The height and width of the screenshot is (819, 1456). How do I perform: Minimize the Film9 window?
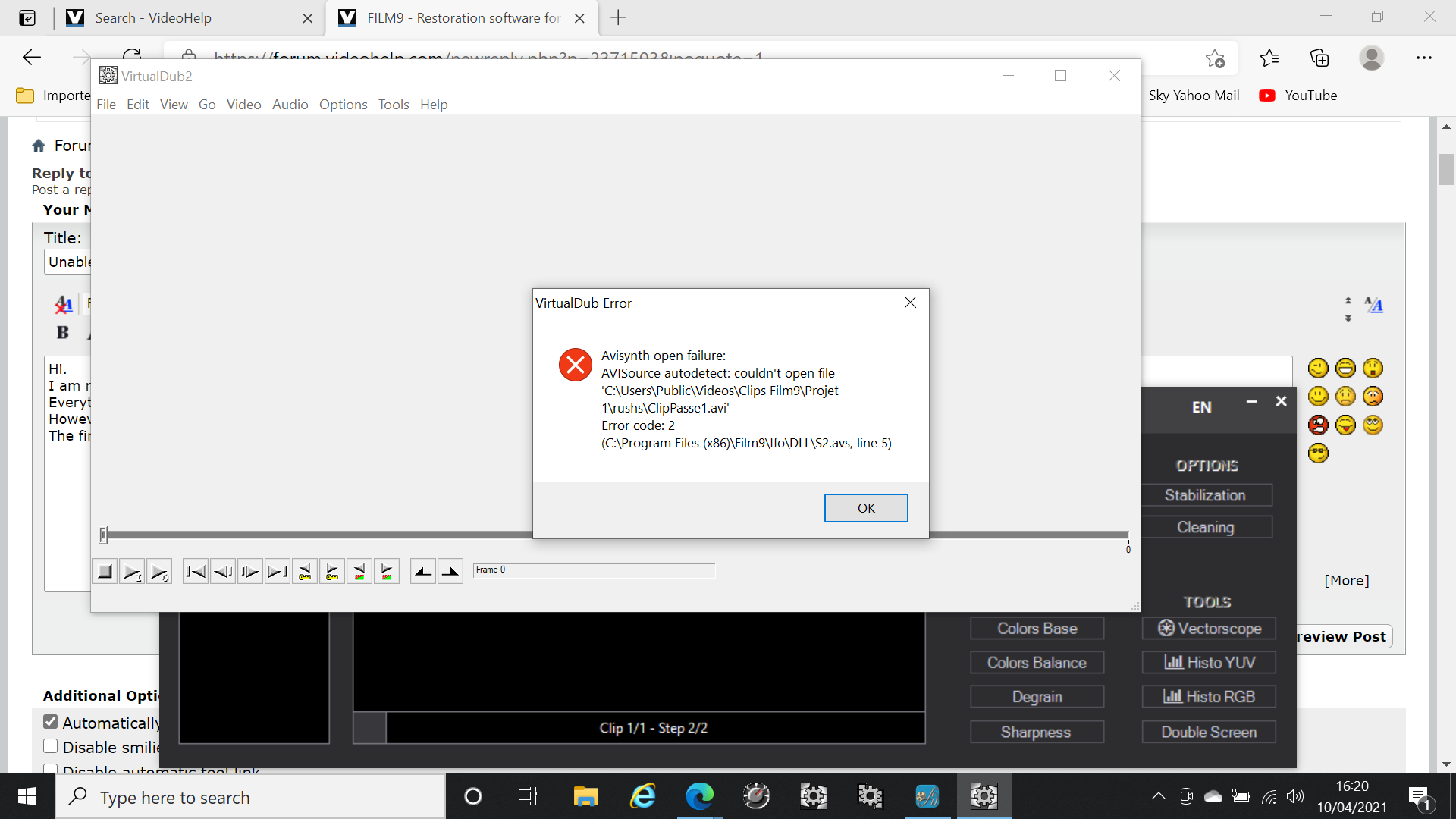click(x=1252, y=401)
